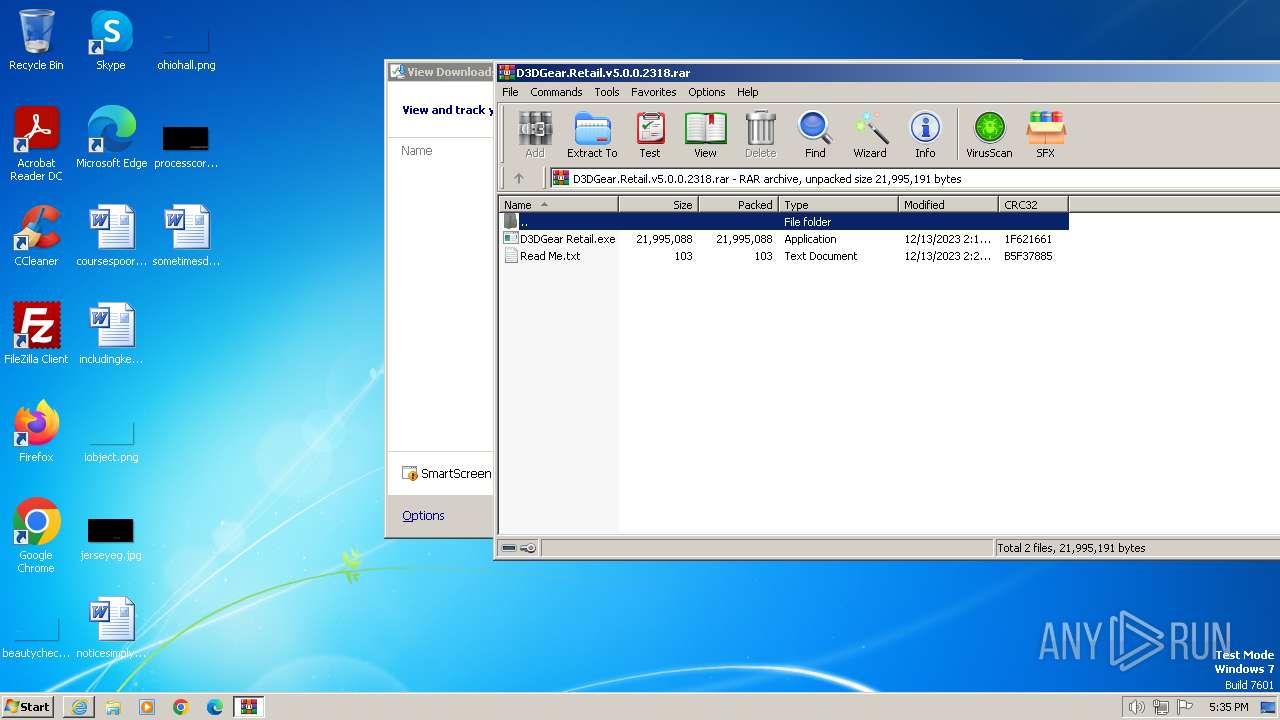Click the Delete toolbar icon

[x=760, y=135]
